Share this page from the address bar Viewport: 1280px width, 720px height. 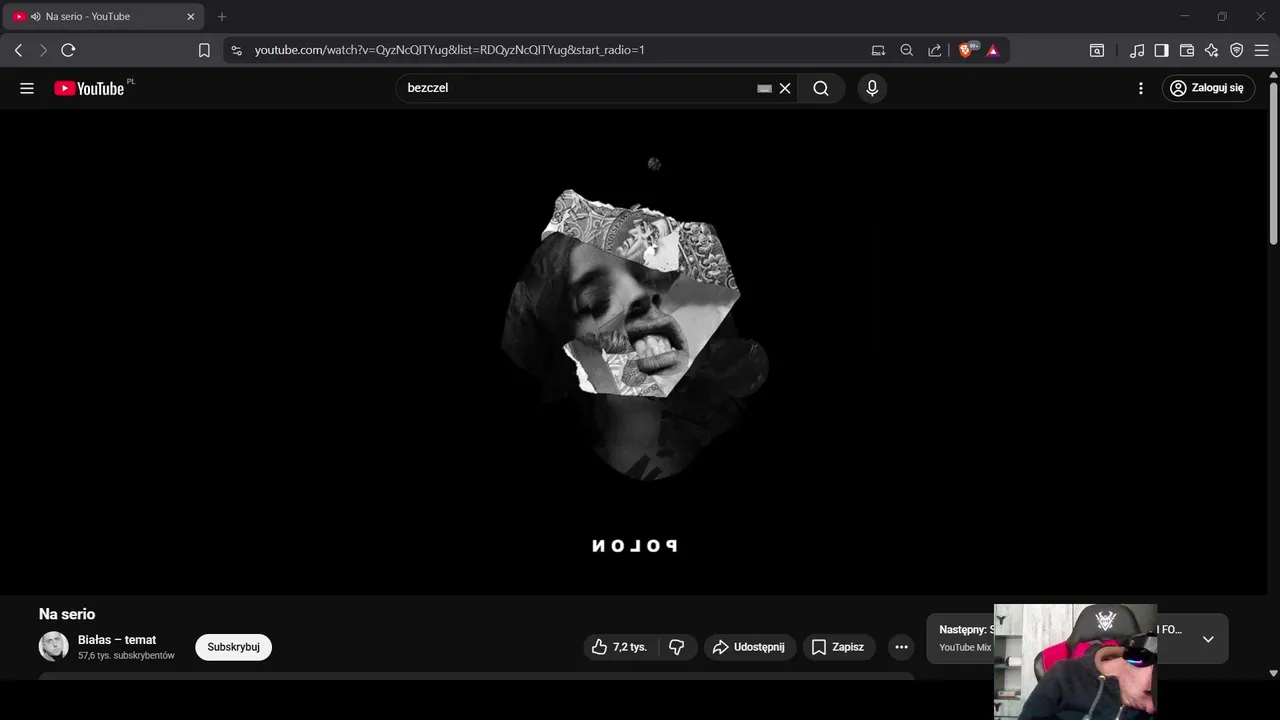(935, 50)
